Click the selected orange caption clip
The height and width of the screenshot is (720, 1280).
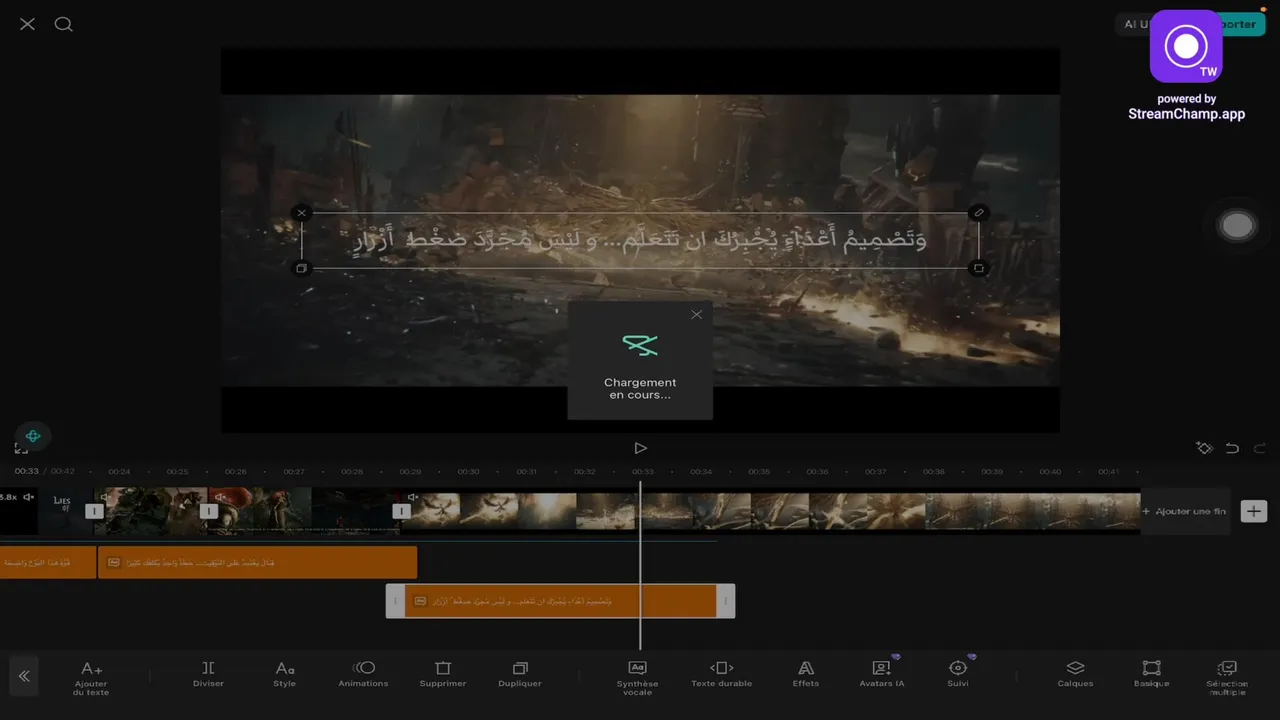[560, 601]
